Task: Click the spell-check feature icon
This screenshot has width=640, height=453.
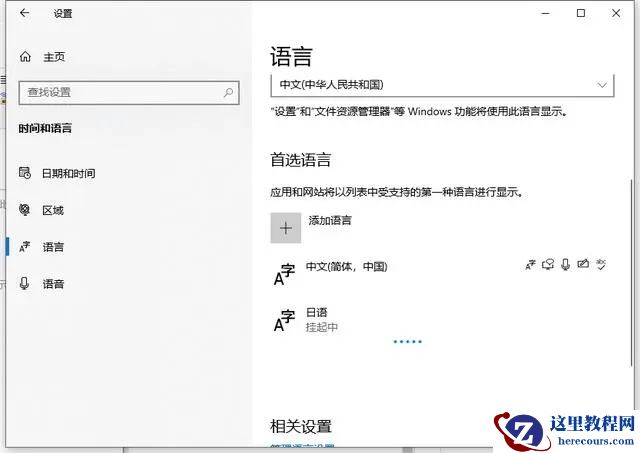Action: (601, 264)
